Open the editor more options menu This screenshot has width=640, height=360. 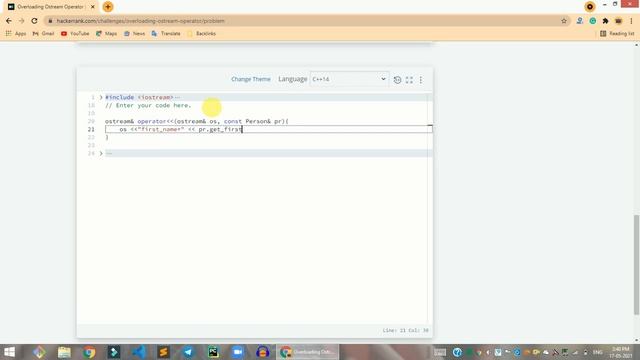point(421,80)
